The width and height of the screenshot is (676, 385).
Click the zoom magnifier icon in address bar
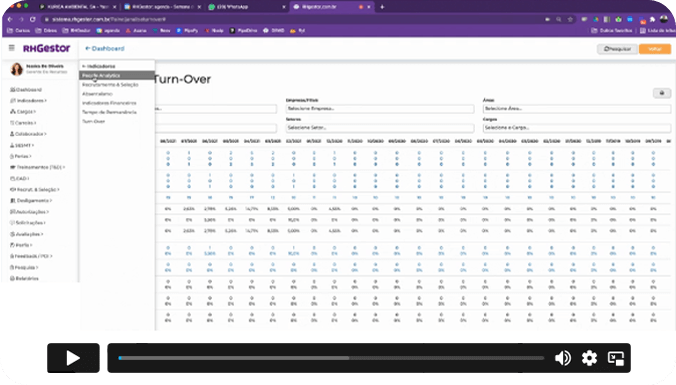click(559, 19)
